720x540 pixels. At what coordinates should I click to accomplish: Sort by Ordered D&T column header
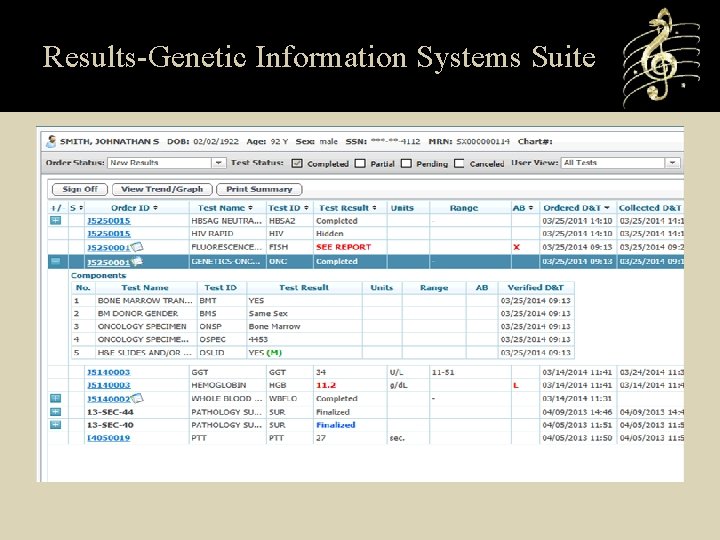click(x=576, y=208)
